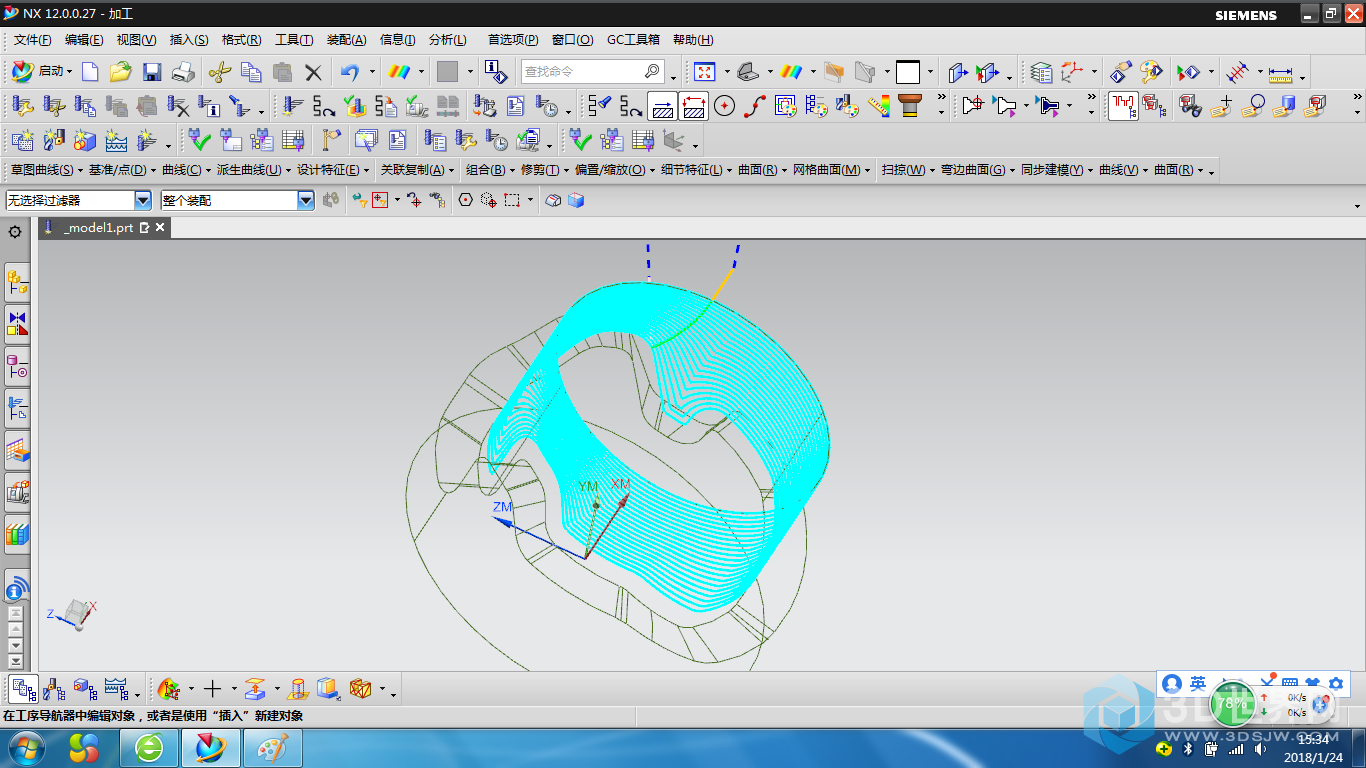Open the 整个装配 scope dropdown

click(x=306, y=200)
